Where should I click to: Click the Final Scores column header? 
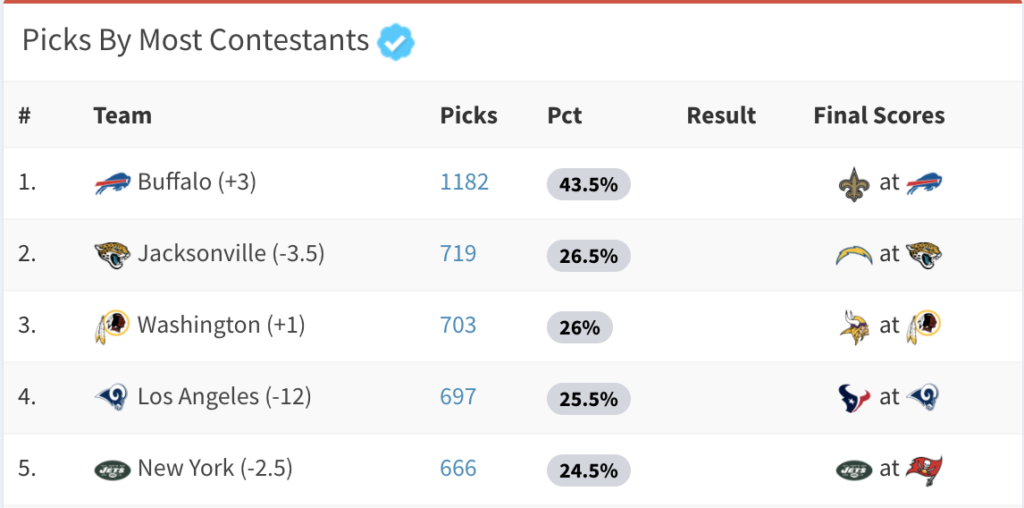[x=879, y=116]
